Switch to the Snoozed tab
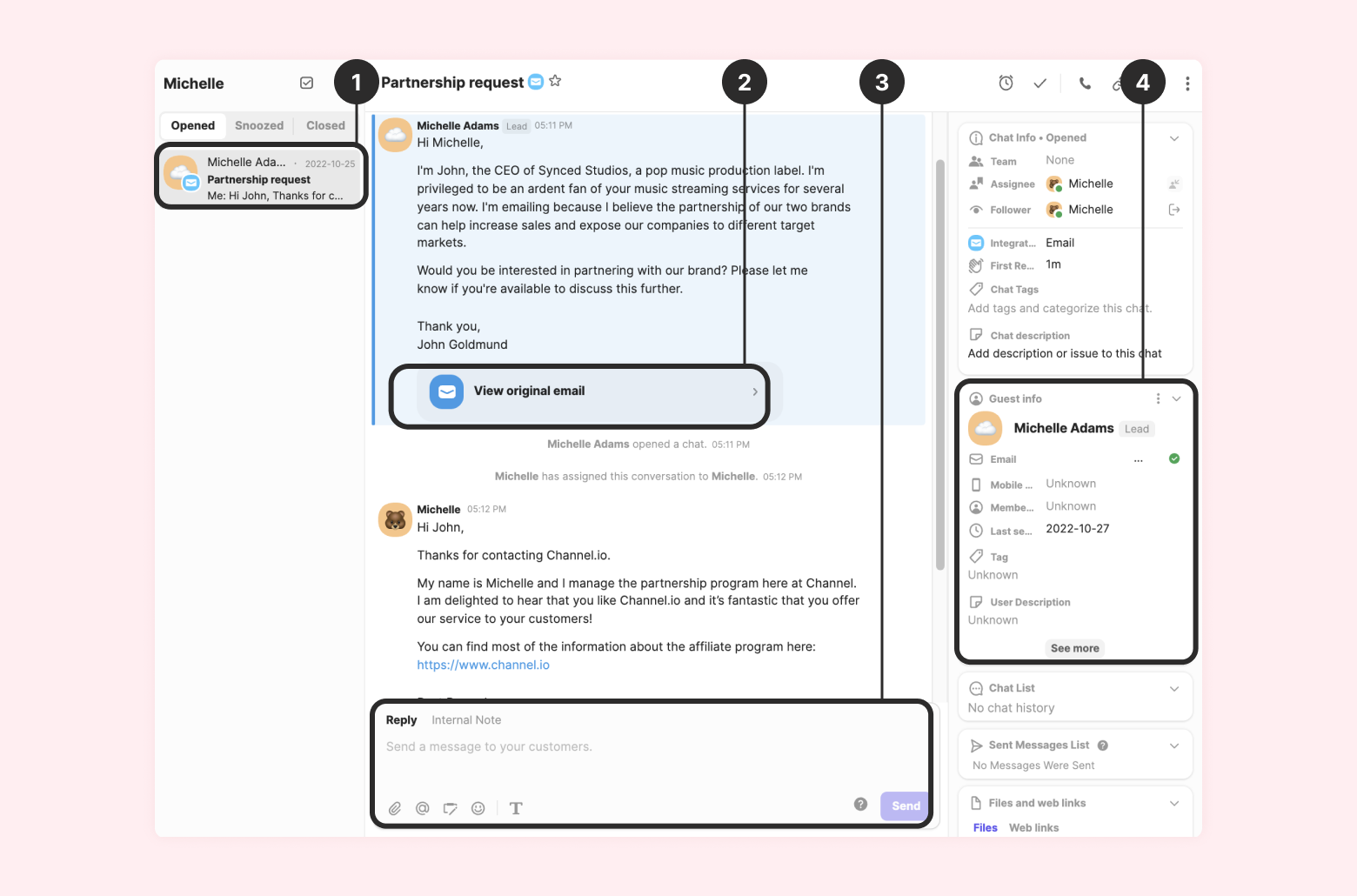1357x896 pixels. point(259,125)
